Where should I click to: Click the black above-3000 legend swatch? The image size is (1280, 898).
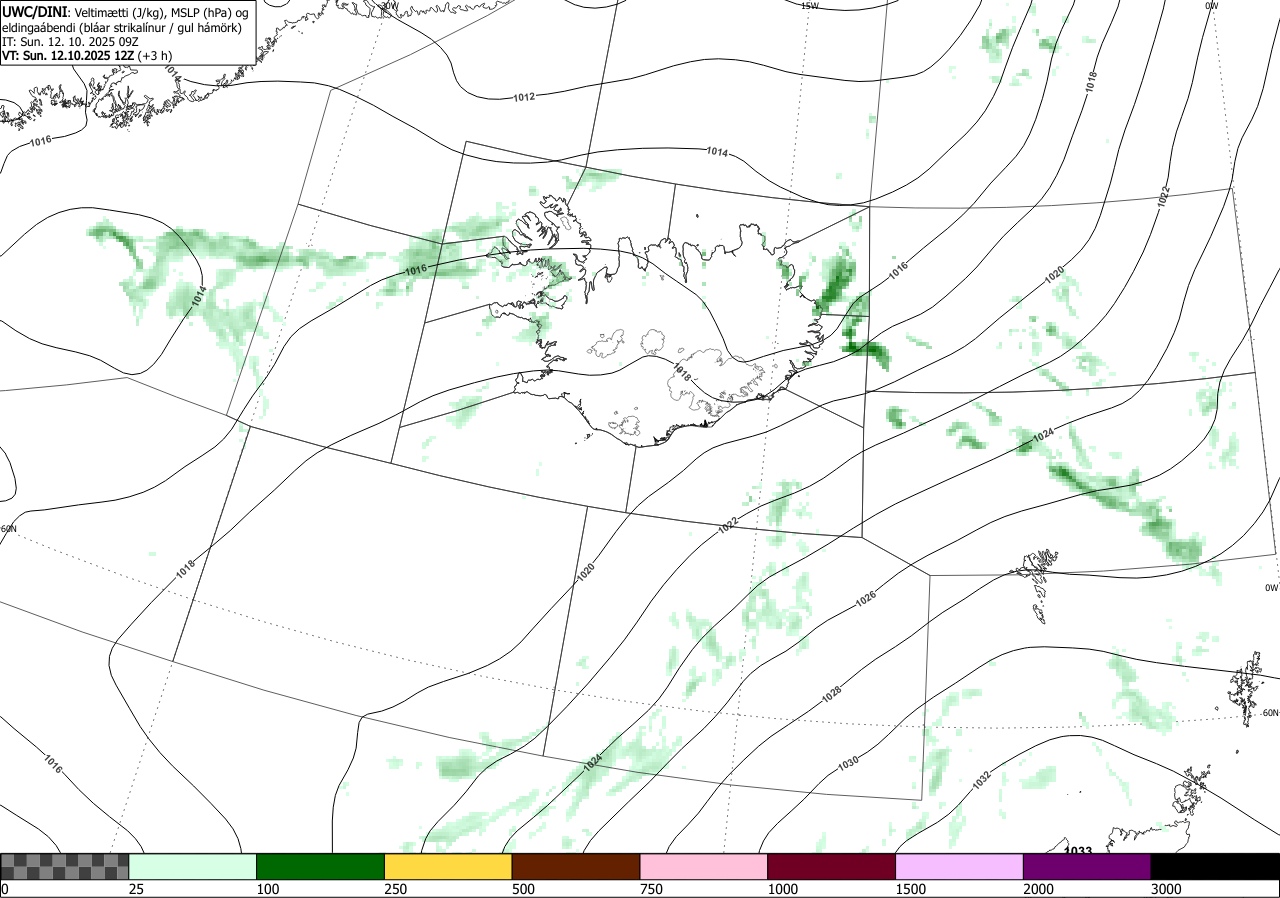click(x=1215, y=866)
